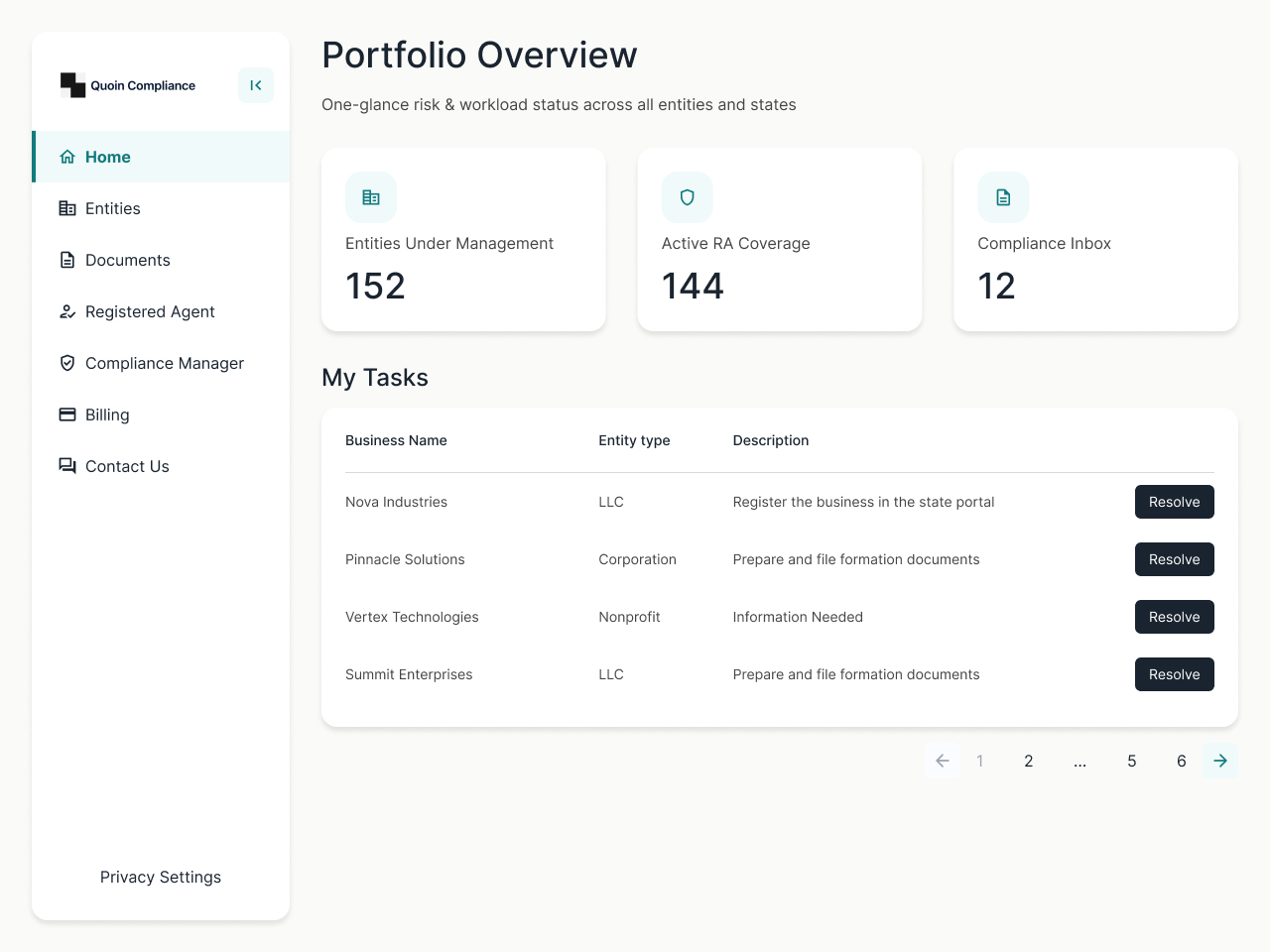1270x952 pixels.
Task: Select the Home icon in the sidebar
Action: [x=67, y=156]
